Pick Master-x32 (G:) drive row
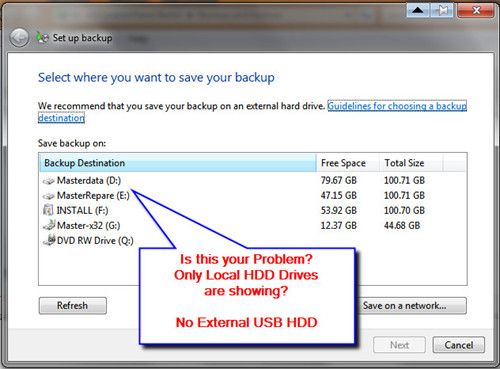Screen dimensions: 500x369 pyautogui.click(x=253, y=226)
